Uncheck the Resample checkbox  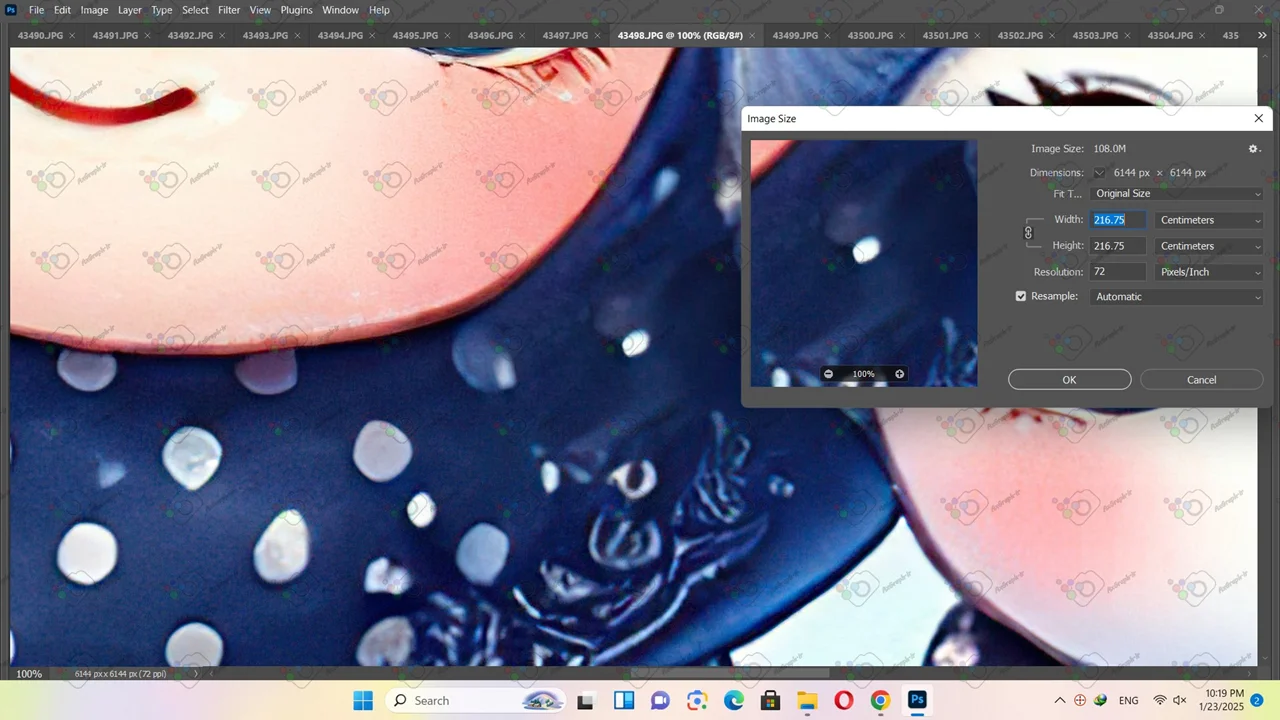pyautogui.click(x=1021, y=297)
